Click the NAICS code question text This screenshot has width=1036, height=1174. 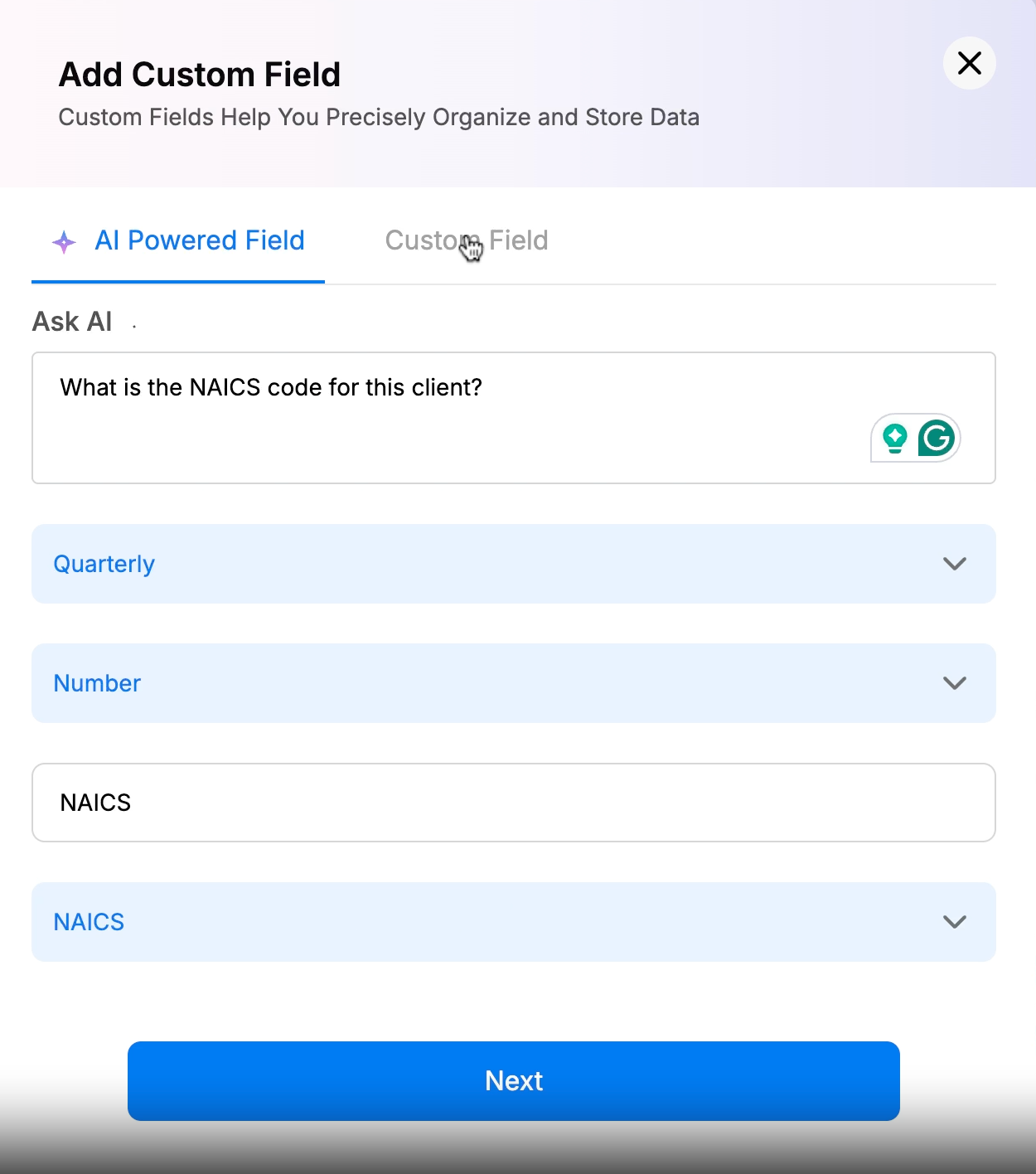pyautogui.click(x=271, y=387)
